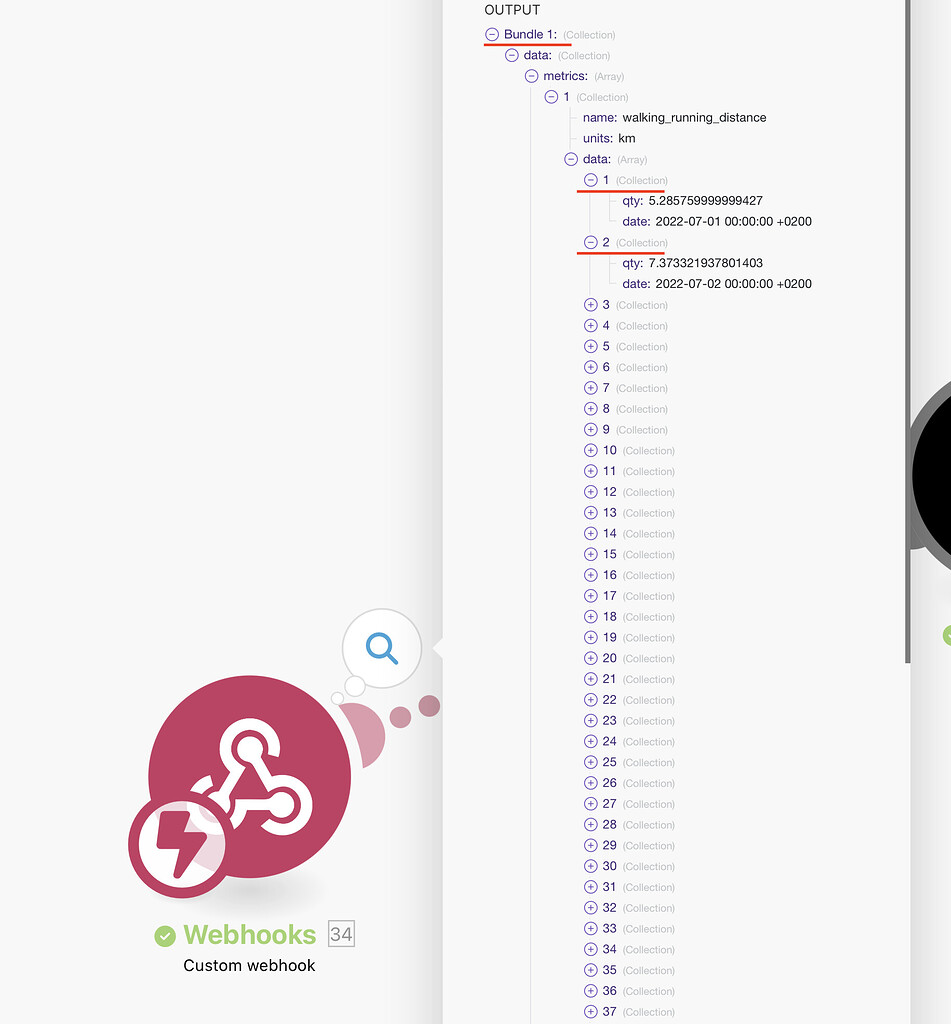Click the green checkmark next to Webhooks
This screenshot has width=951, height=1024.
click(x=164, y=936)
